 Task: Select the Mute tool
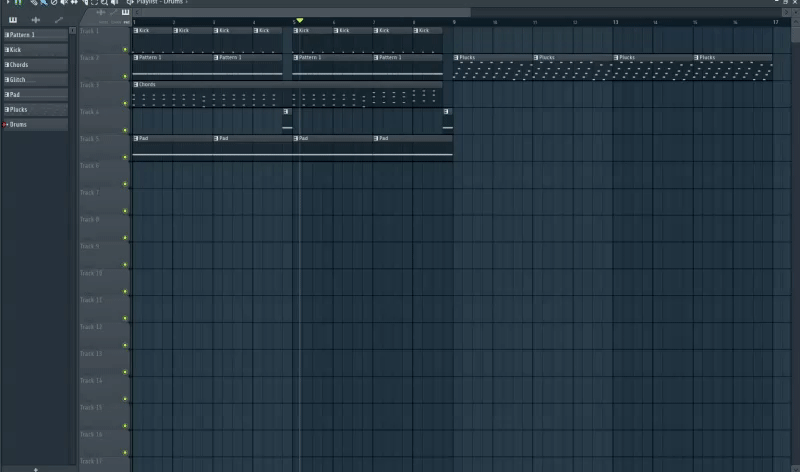[64, 2]
